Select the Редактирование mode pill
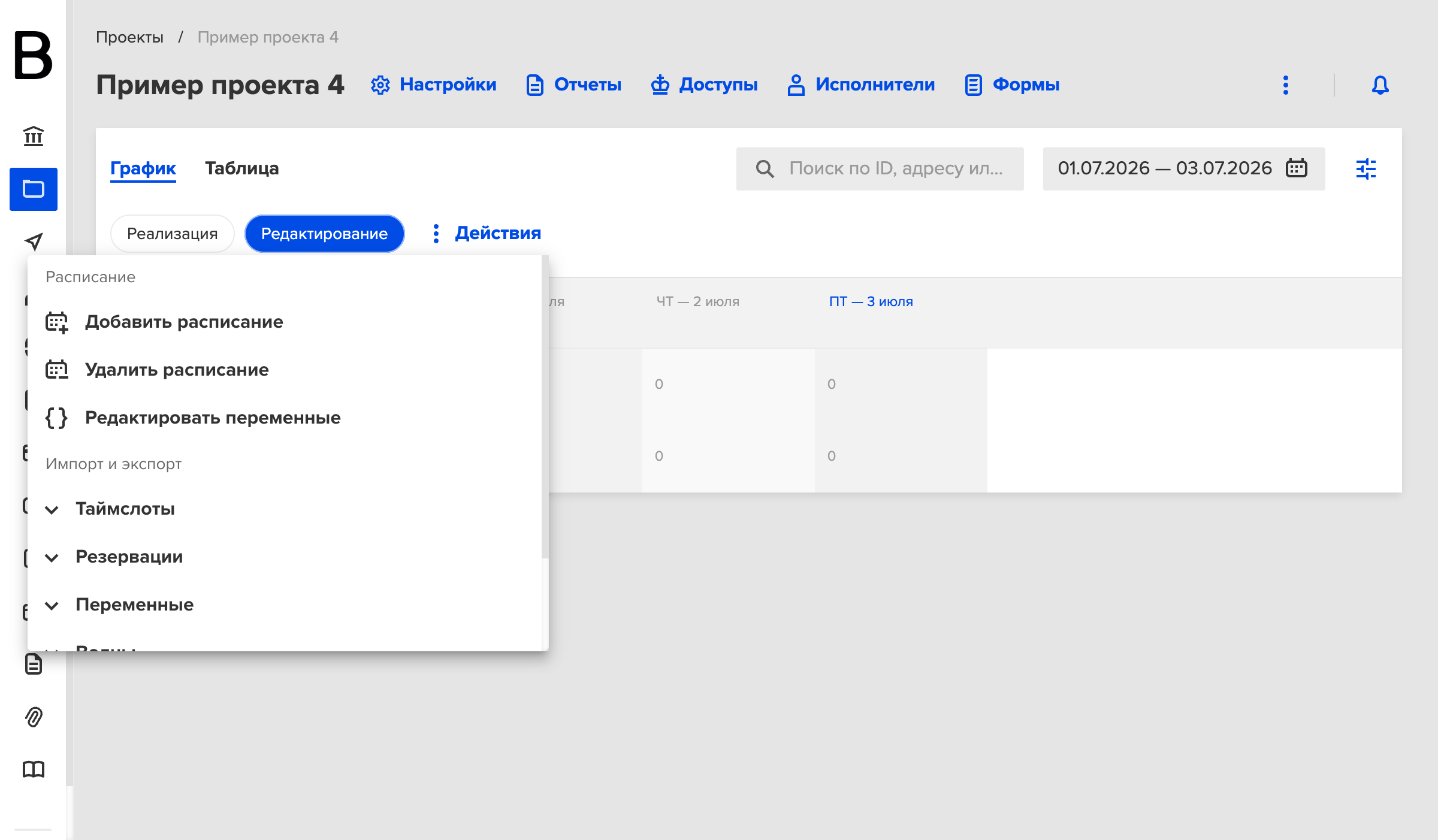This screenshot has height=840, width=1438. tap(325, 234)
